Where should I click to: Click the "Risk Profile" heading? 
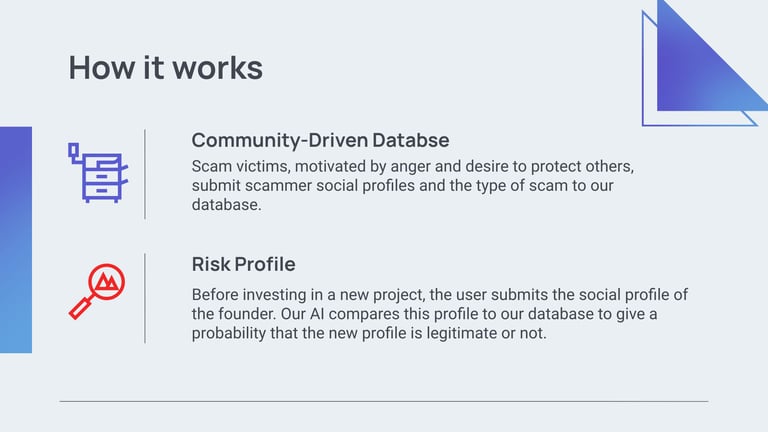click(x=243, y=265)
